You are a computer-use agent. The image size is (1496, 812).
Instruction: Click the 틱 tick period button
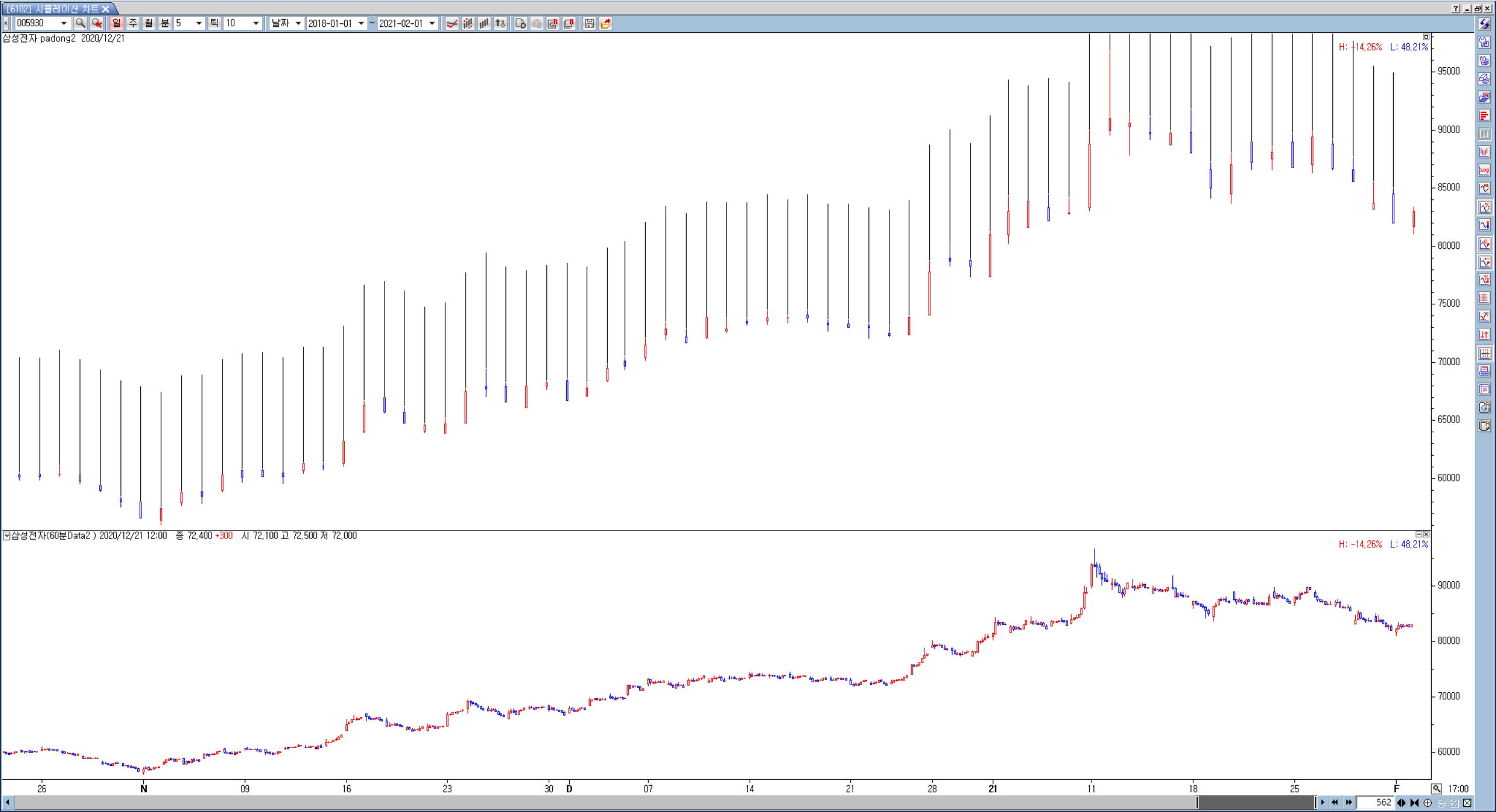pyautogui.click(x=214, y=23)
